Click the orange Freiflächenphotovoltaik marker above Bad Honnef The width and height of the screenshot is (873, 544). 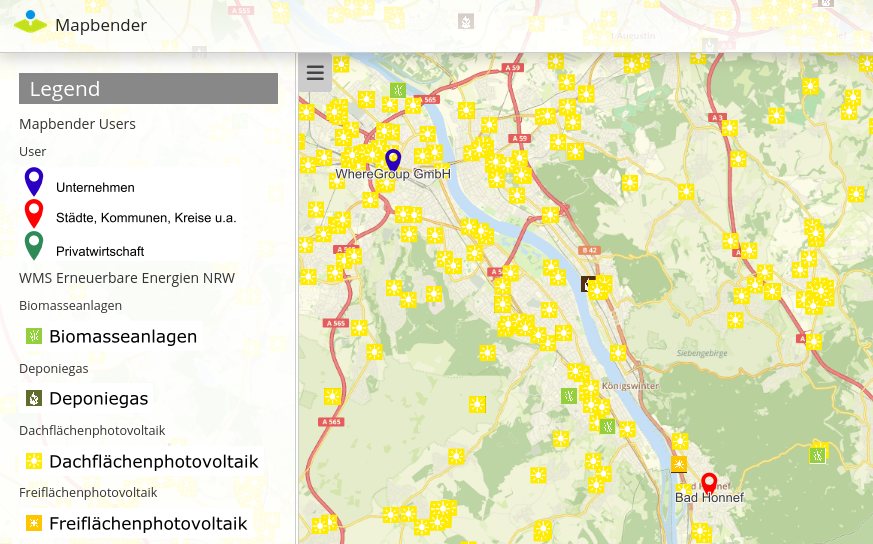click(x=680, y=463)
